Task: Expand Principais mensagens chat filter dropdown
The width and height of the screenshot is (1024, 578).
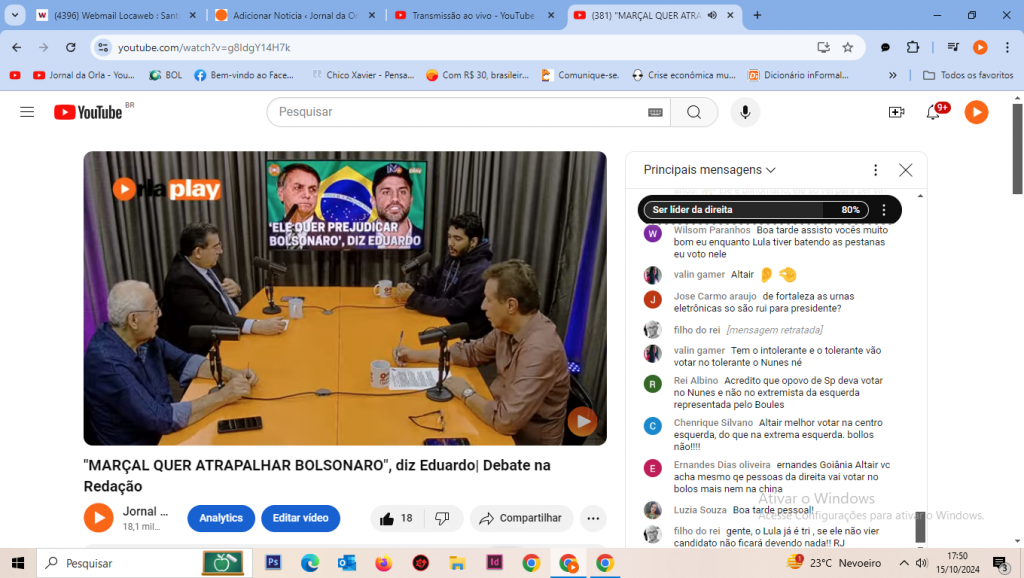Action: [x=709, y=170]
